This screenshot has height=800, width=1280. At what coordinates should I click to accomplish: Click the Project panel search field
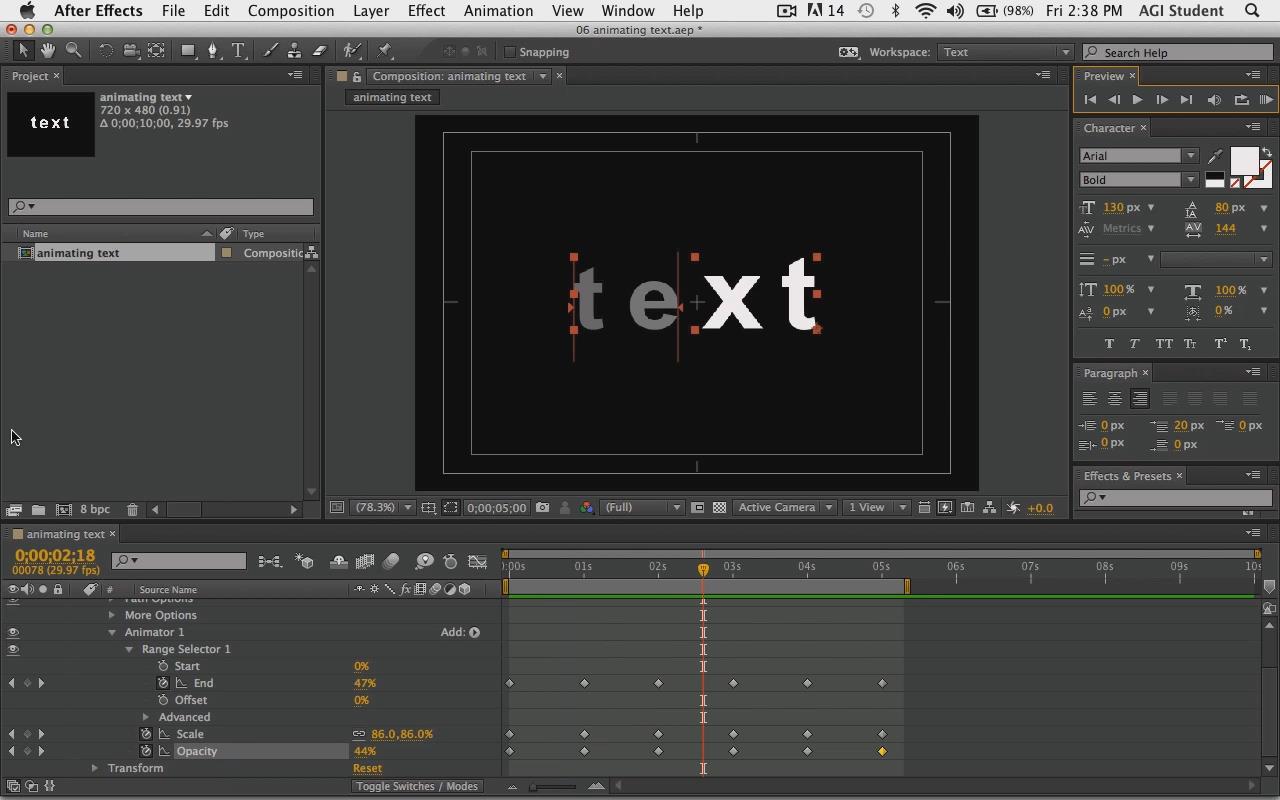point(161,207)
